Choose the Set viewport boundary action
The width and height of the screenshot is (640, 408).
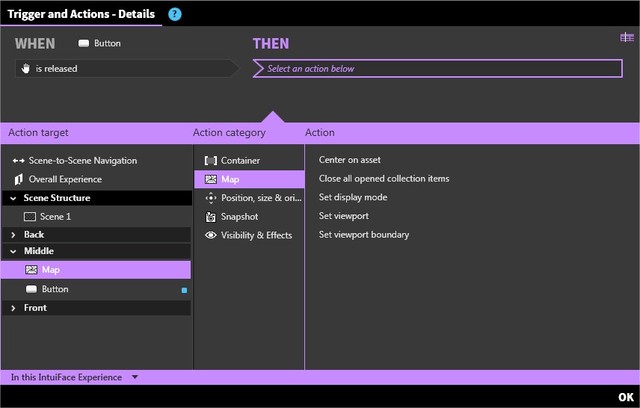coord(363,235)
